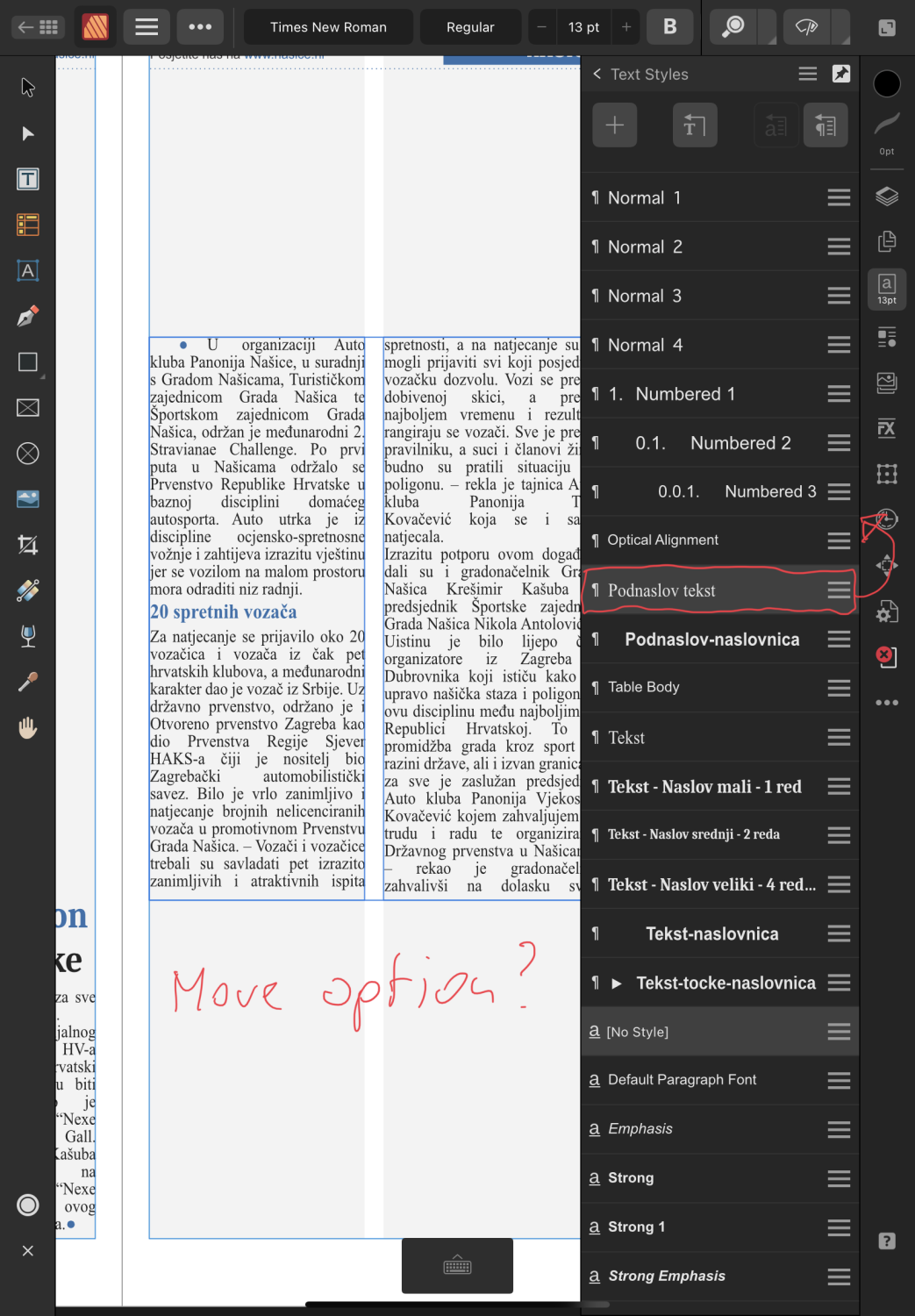This screenshot has height=1316, width=915.
Task: Go back to the documents gallery
Action: pyautogui.click(x=38, y=27)
